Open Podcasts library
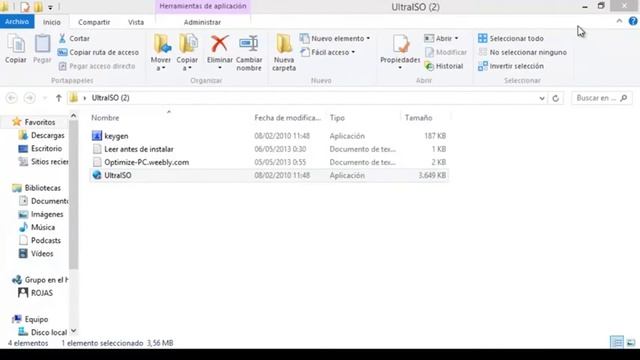This screenshot has width=640, height=360. pos(40,240)
